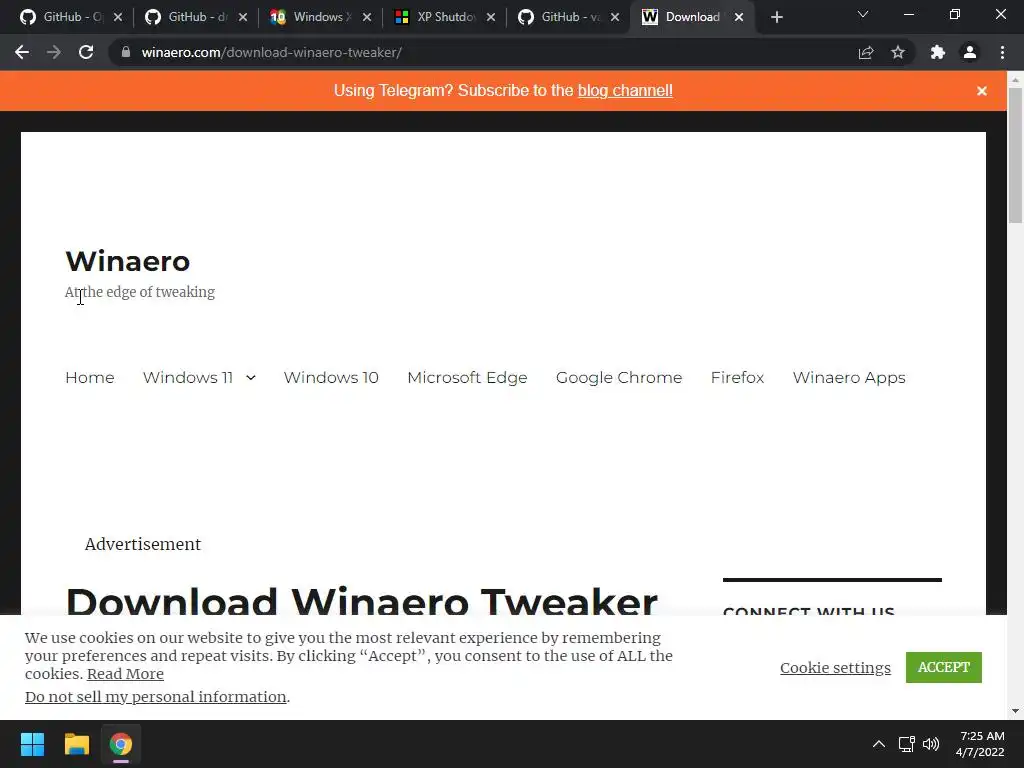Close the Windows X tab
1024x768 pixels.
[x=367, y=18]
